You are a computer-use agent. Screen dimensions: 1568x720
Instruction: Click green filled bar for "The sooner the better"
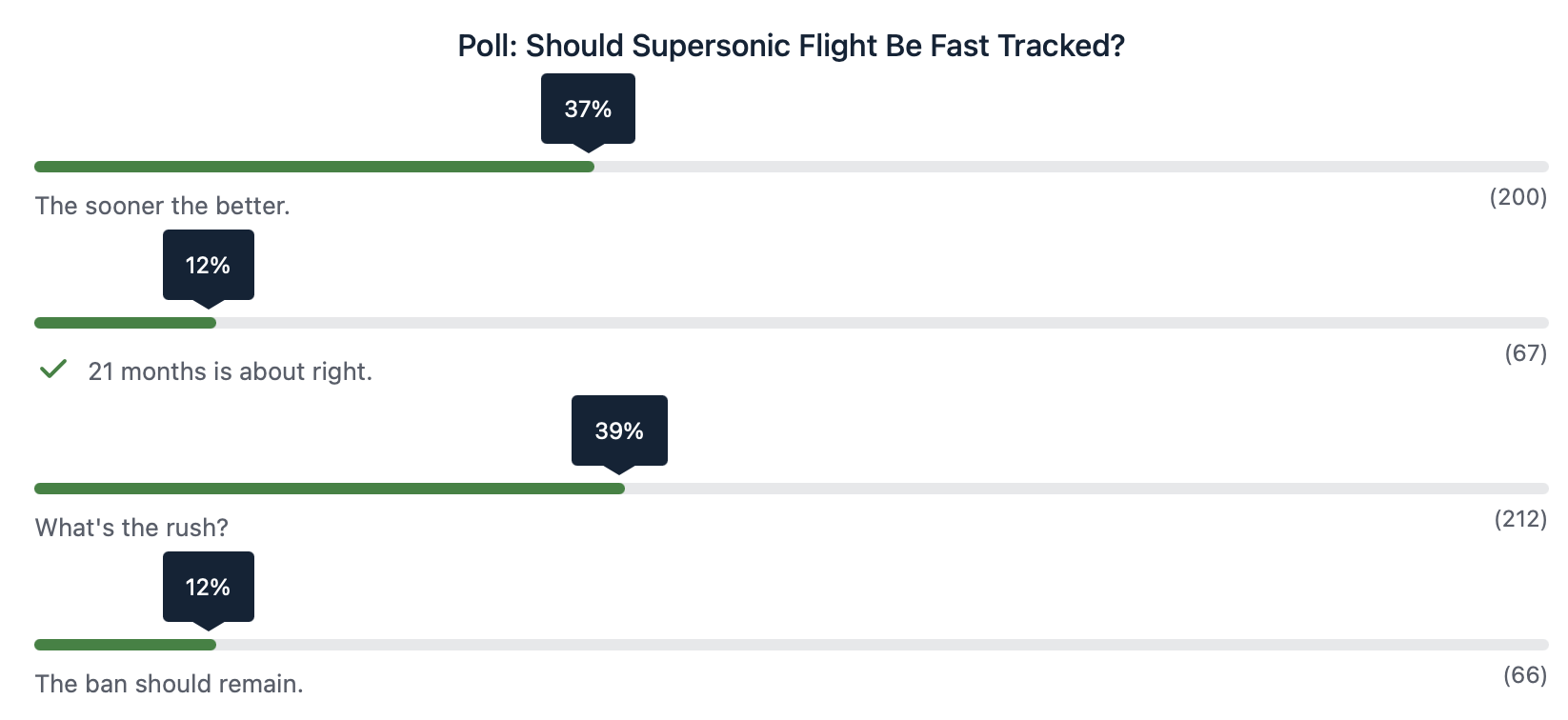[314, 167]
